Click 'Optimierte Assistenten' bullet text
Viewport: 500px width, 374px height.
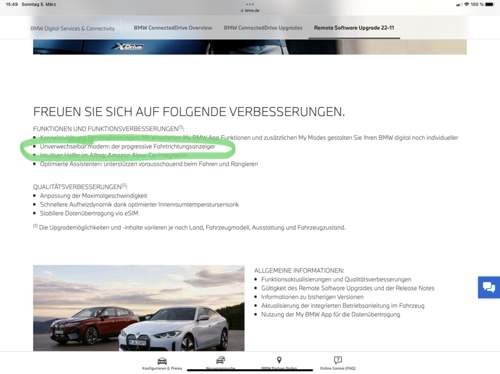(x=149, y=164)
